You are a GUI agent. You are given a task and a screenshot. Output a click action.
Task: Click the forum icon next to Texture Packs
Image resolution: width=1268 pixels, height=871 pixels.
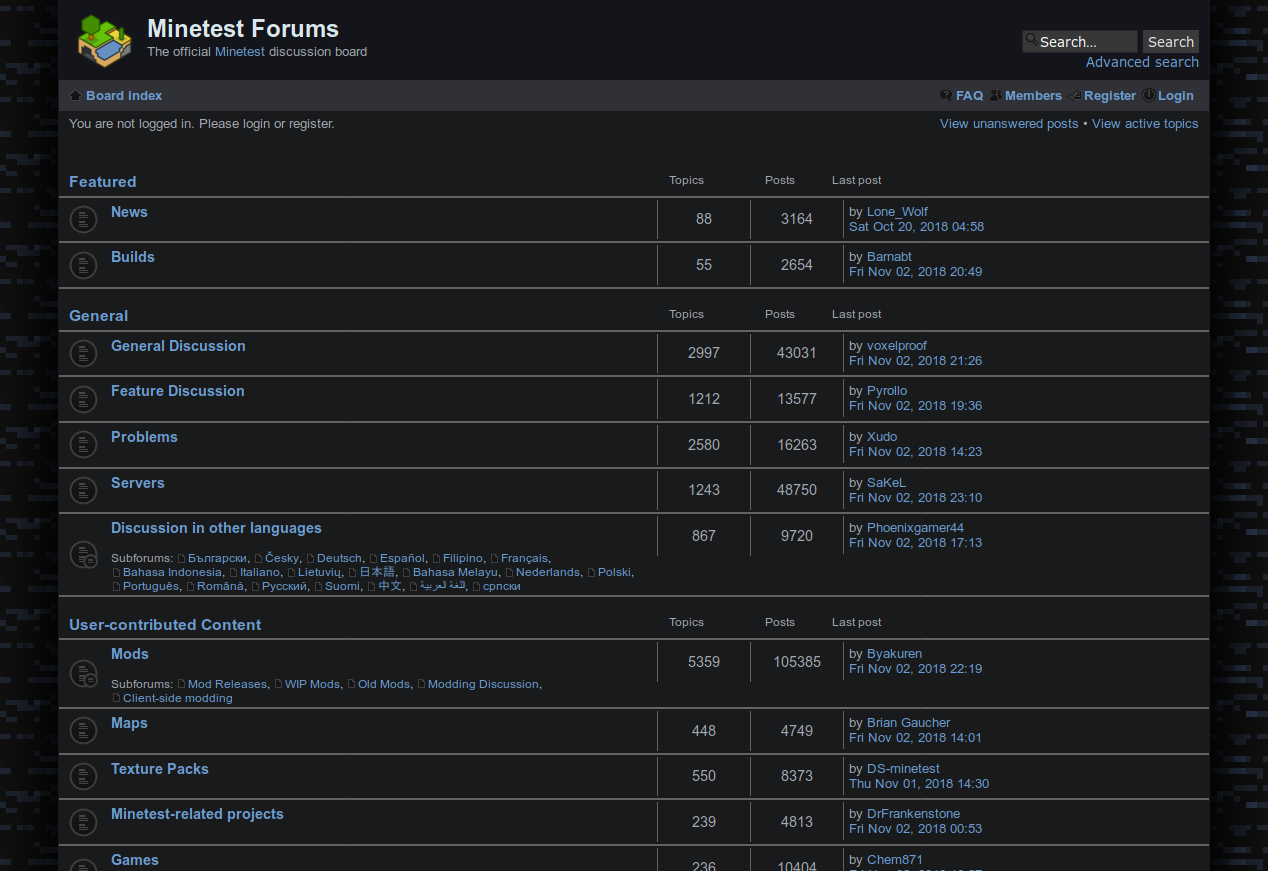coord(83,776)
